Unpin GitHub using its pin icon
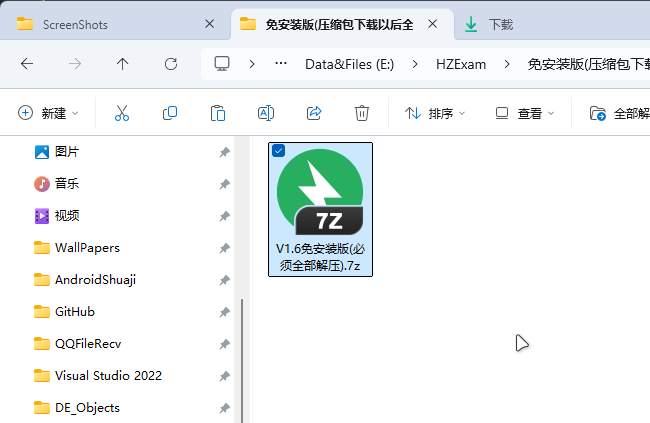Viewport: 650px width, 423px height. click(224, 312)
